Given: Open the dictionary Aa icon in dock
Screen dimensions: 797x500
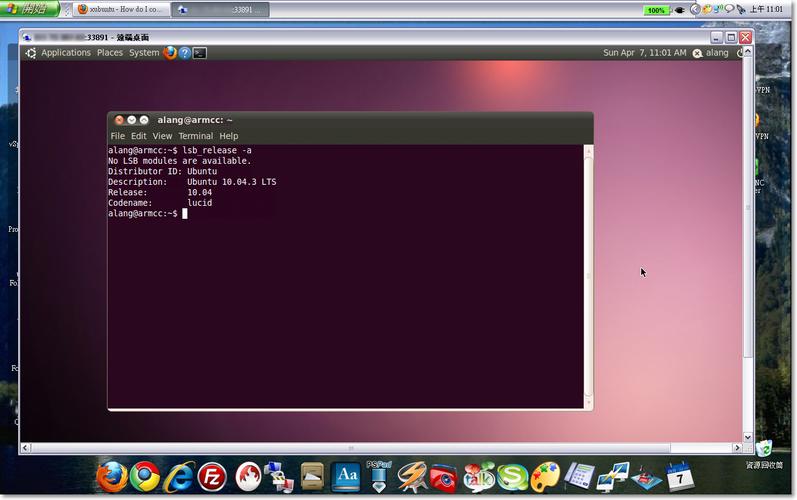Looking at the screenshot, I should point(346,477).
